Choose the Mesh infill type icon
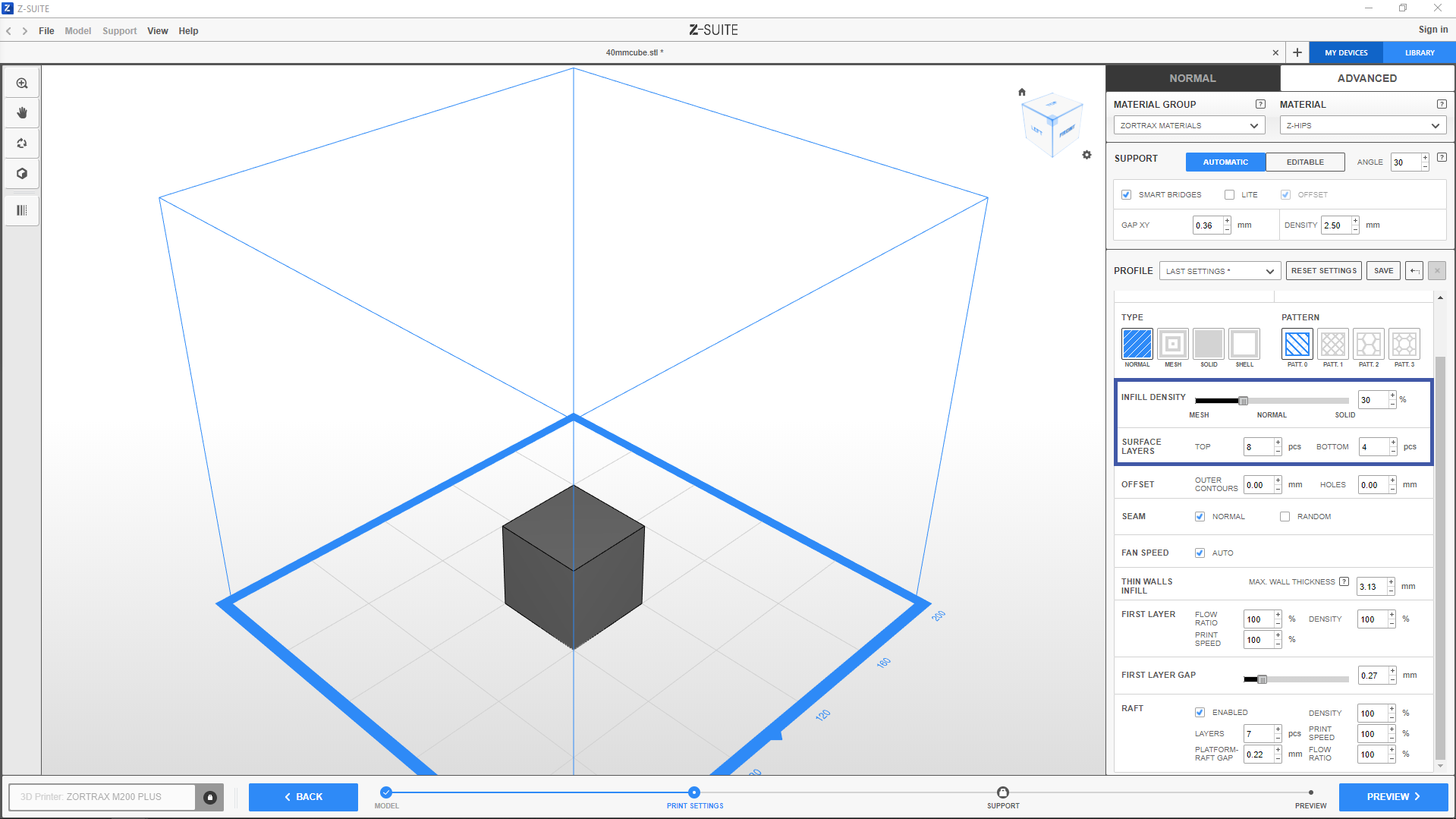Viewport: 1456px width, 819px height. click(1172, 344)
